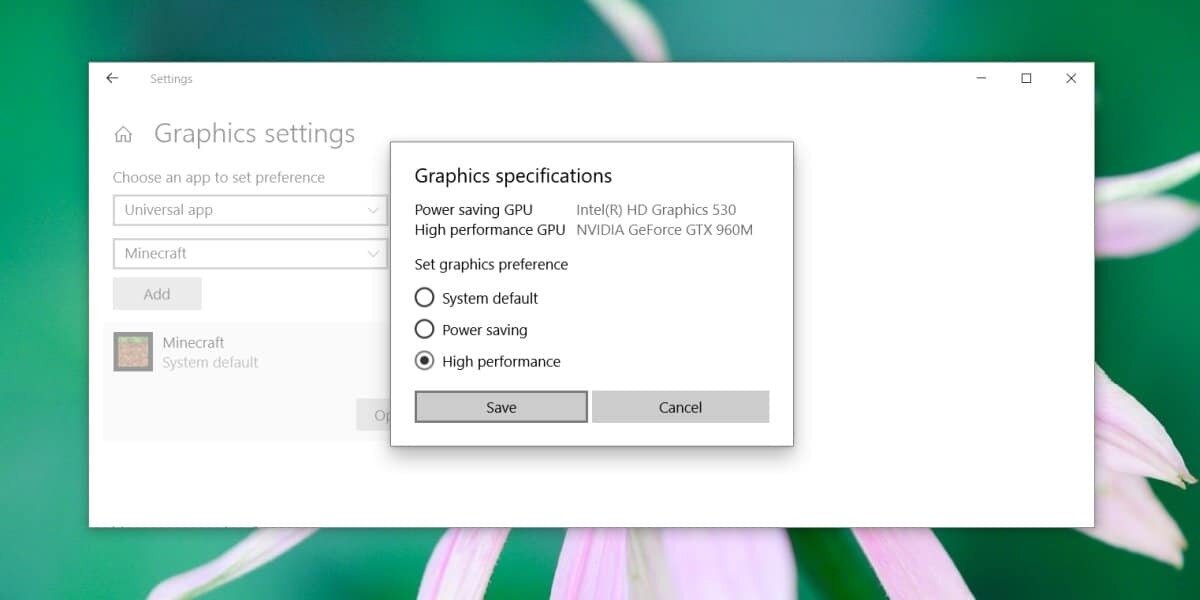Select the High performance radio button
Image resolution: width=1200 pixels, height=600 pixels.
tap(425, 361)
